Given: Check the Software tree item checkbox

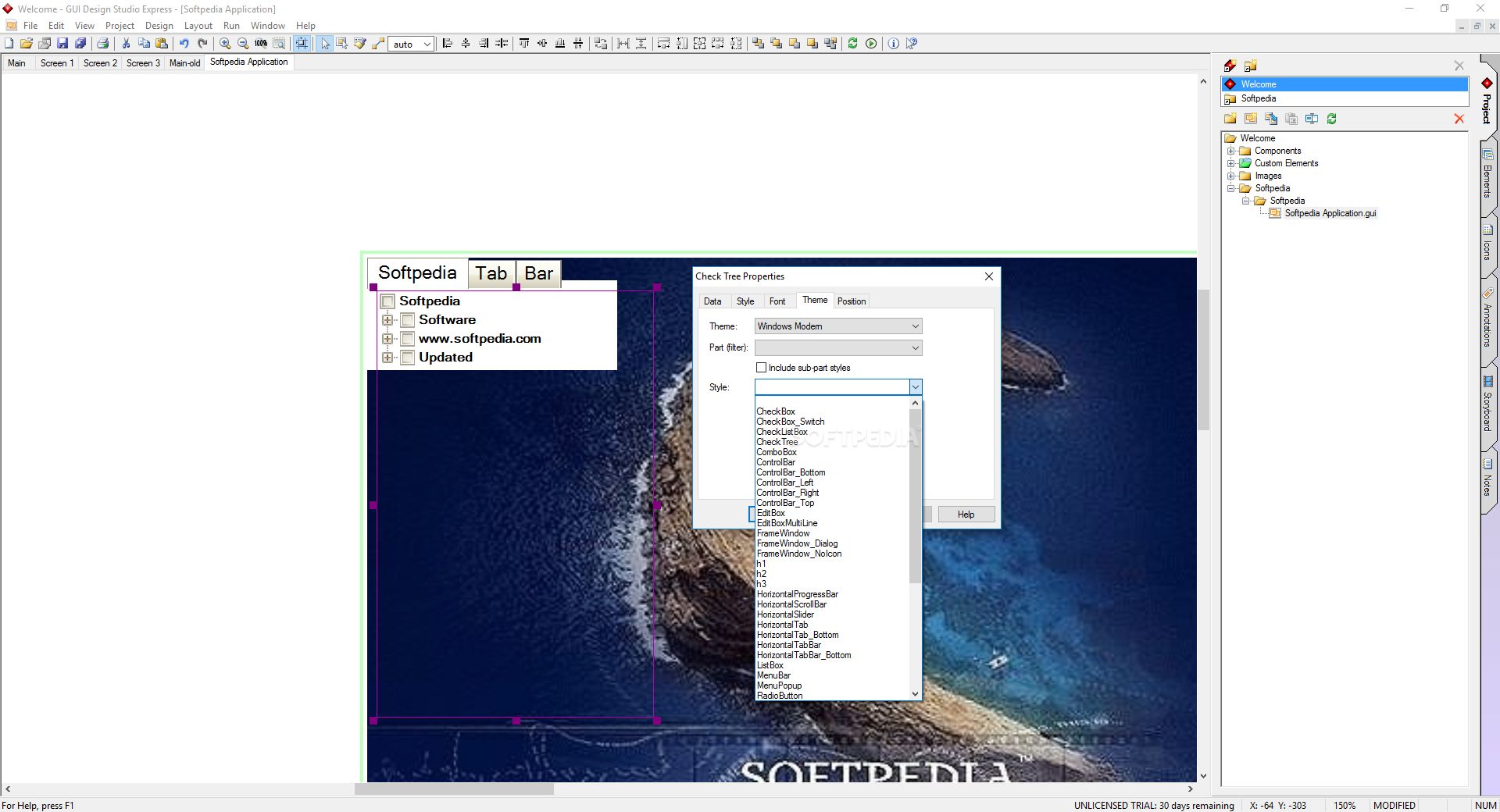Looking at the screenshot, I should click(407, 320).
